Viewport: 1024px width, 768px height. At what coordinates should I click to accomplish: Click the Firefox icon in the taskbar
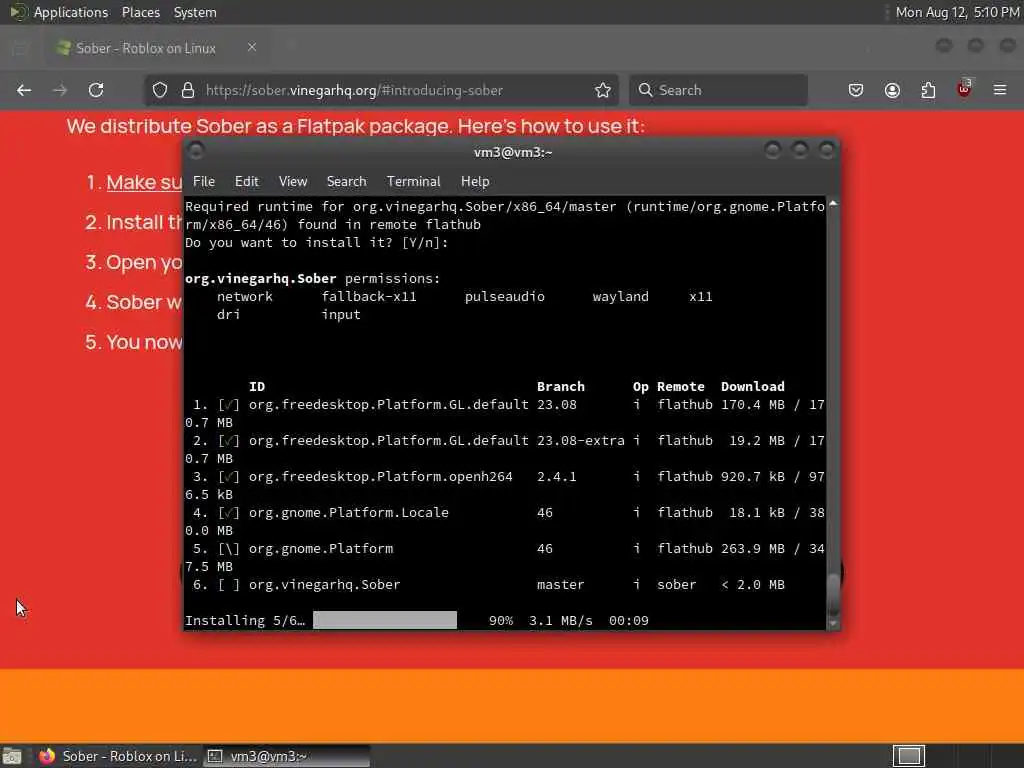47,756
